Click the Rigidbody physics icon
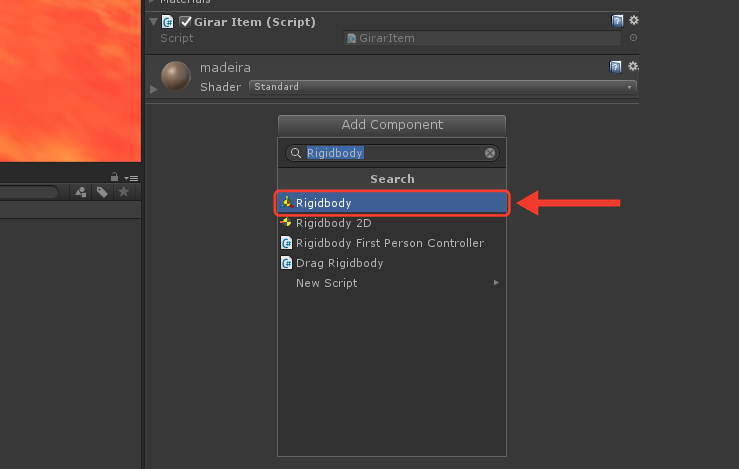Viewport: 739px width, 469px height. pos(287,203)
